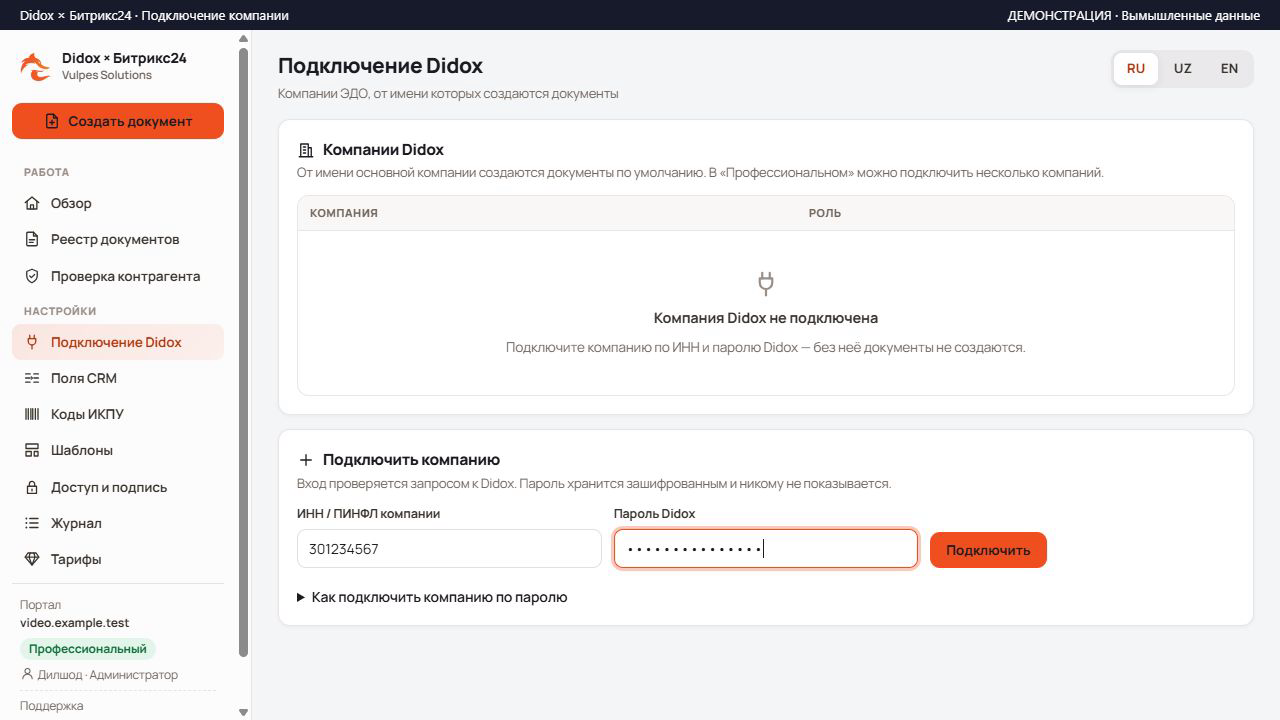
Task: Open the Шаблоны page
Action: (x=118, y=450)
